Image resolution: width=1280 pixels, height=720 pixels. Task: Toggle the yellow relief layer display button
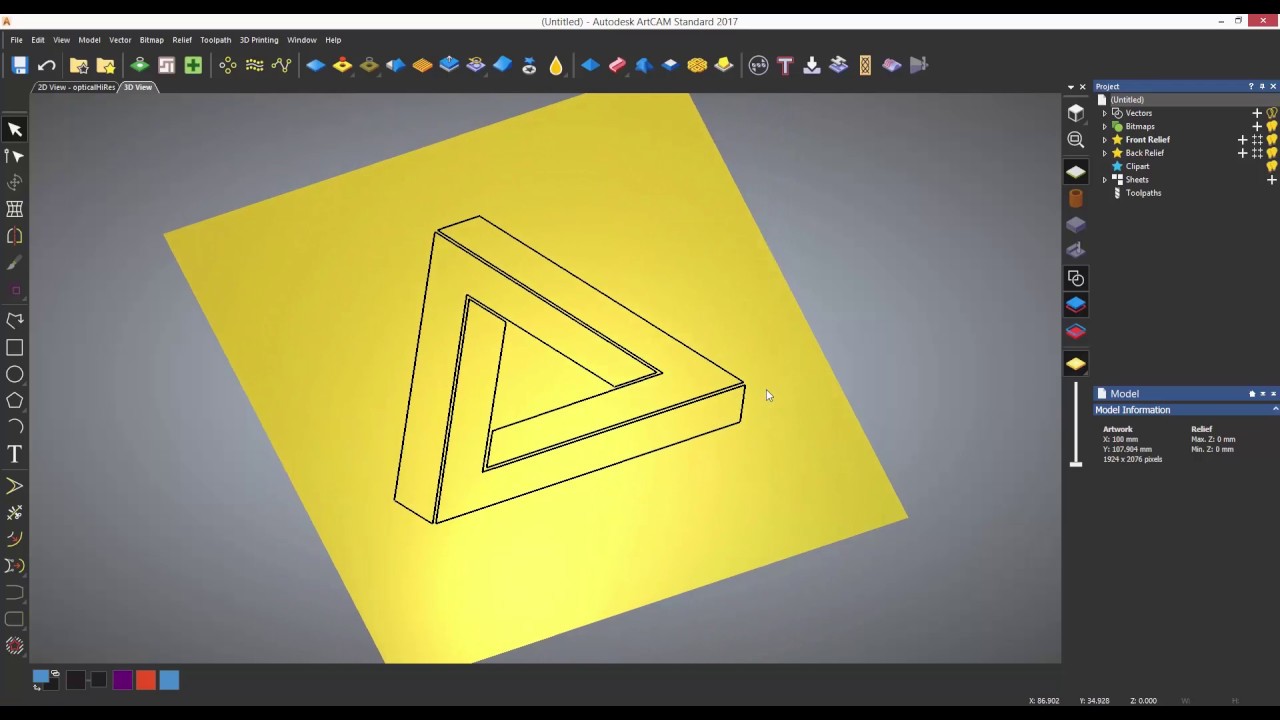pyautogui.click(x=1075, y=364)
